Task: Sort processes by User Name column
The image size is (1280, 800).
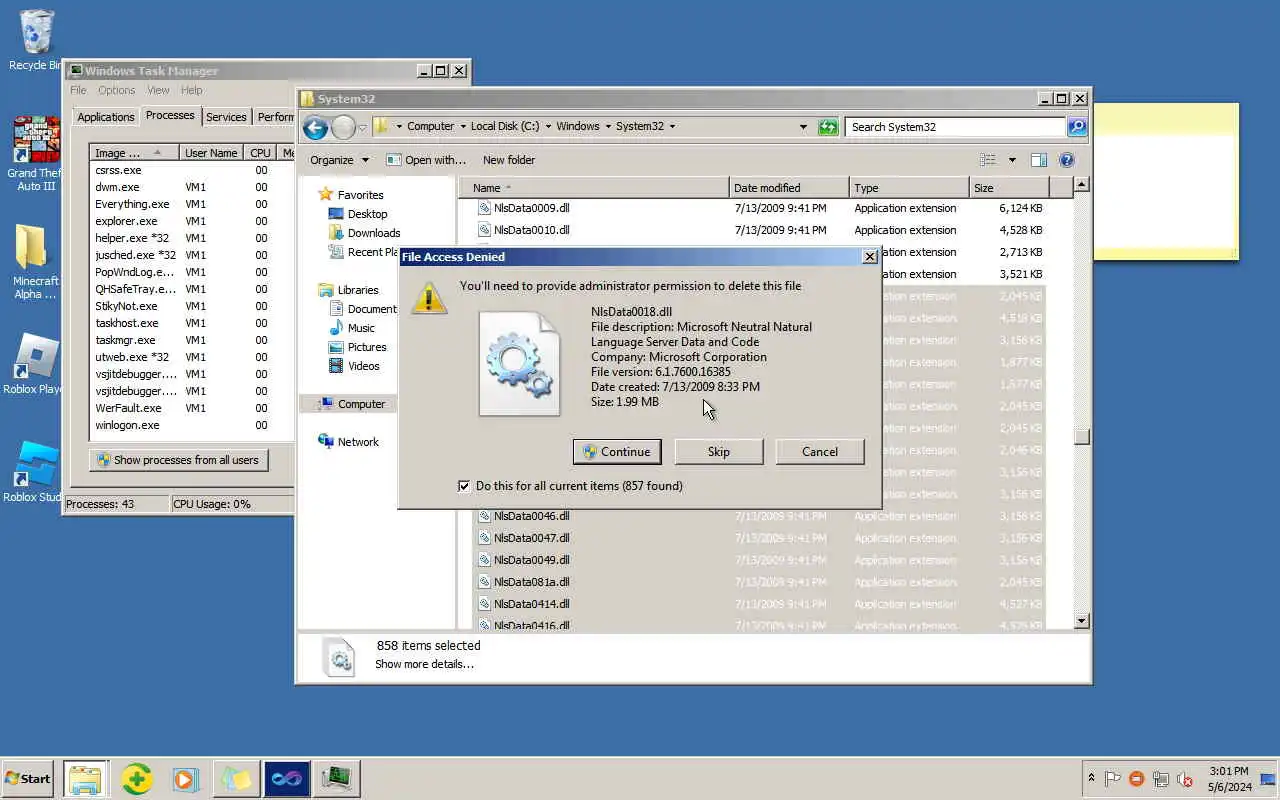Action: [x=212, y=153]
